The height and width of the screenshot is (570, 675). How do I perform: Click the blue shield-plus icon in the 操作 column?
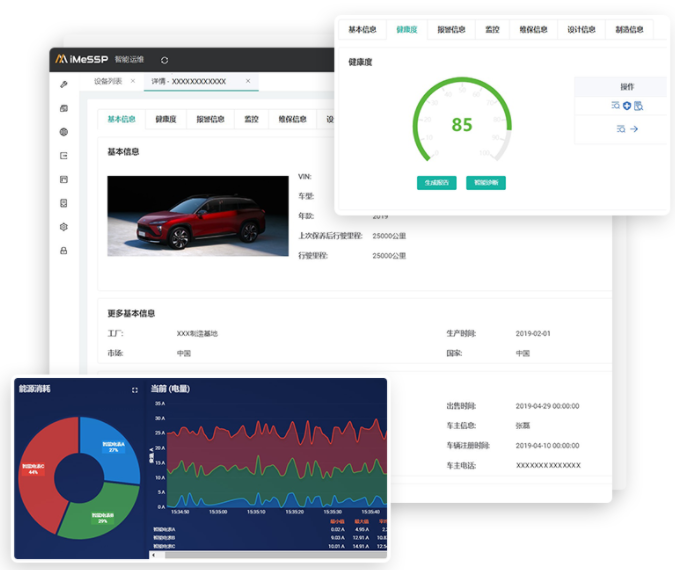point(627,105)
